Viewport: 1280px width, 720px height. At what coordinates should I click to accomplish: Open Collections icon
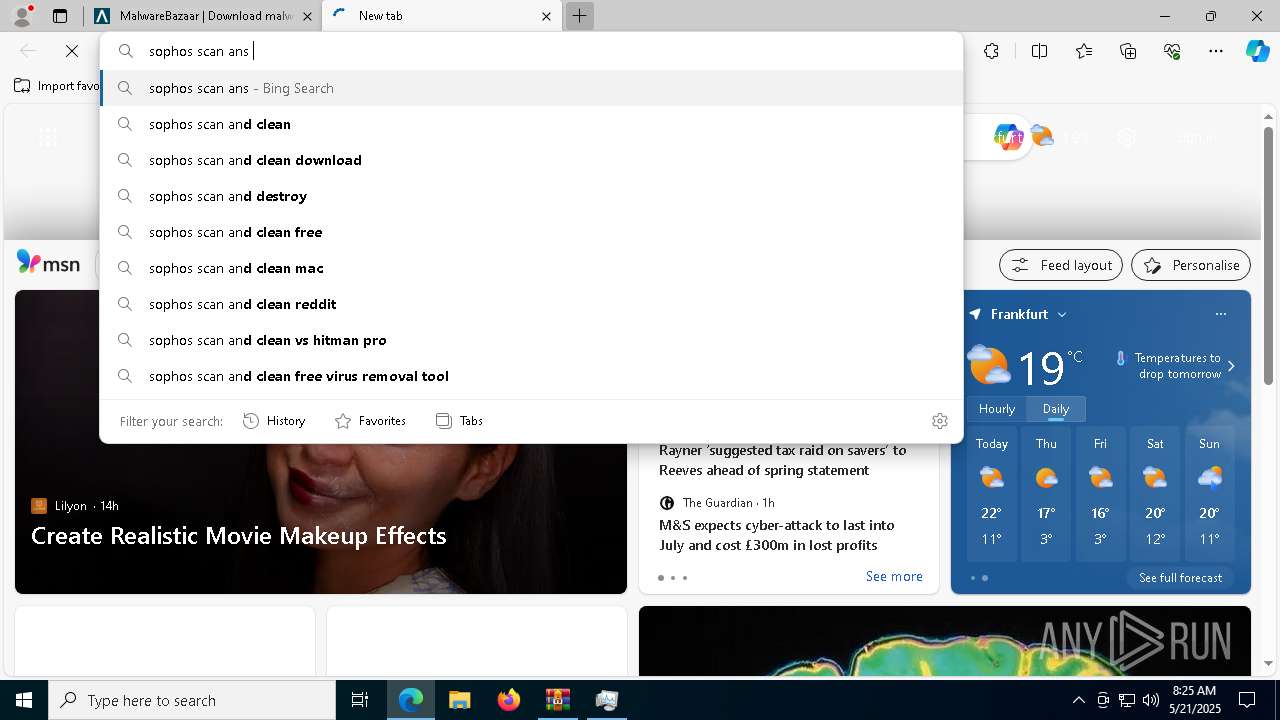[1128, 51]
